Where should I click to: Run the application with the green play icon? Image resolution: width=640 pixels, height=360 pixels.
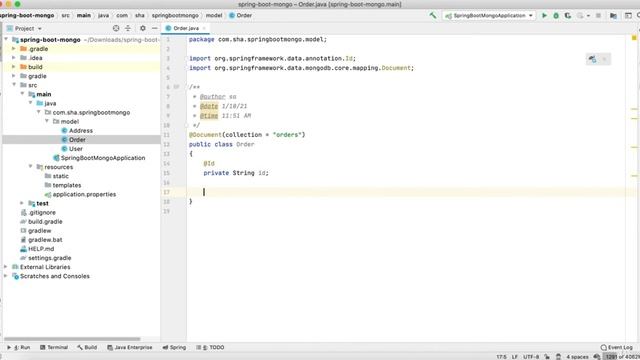[x=544, y=16]
